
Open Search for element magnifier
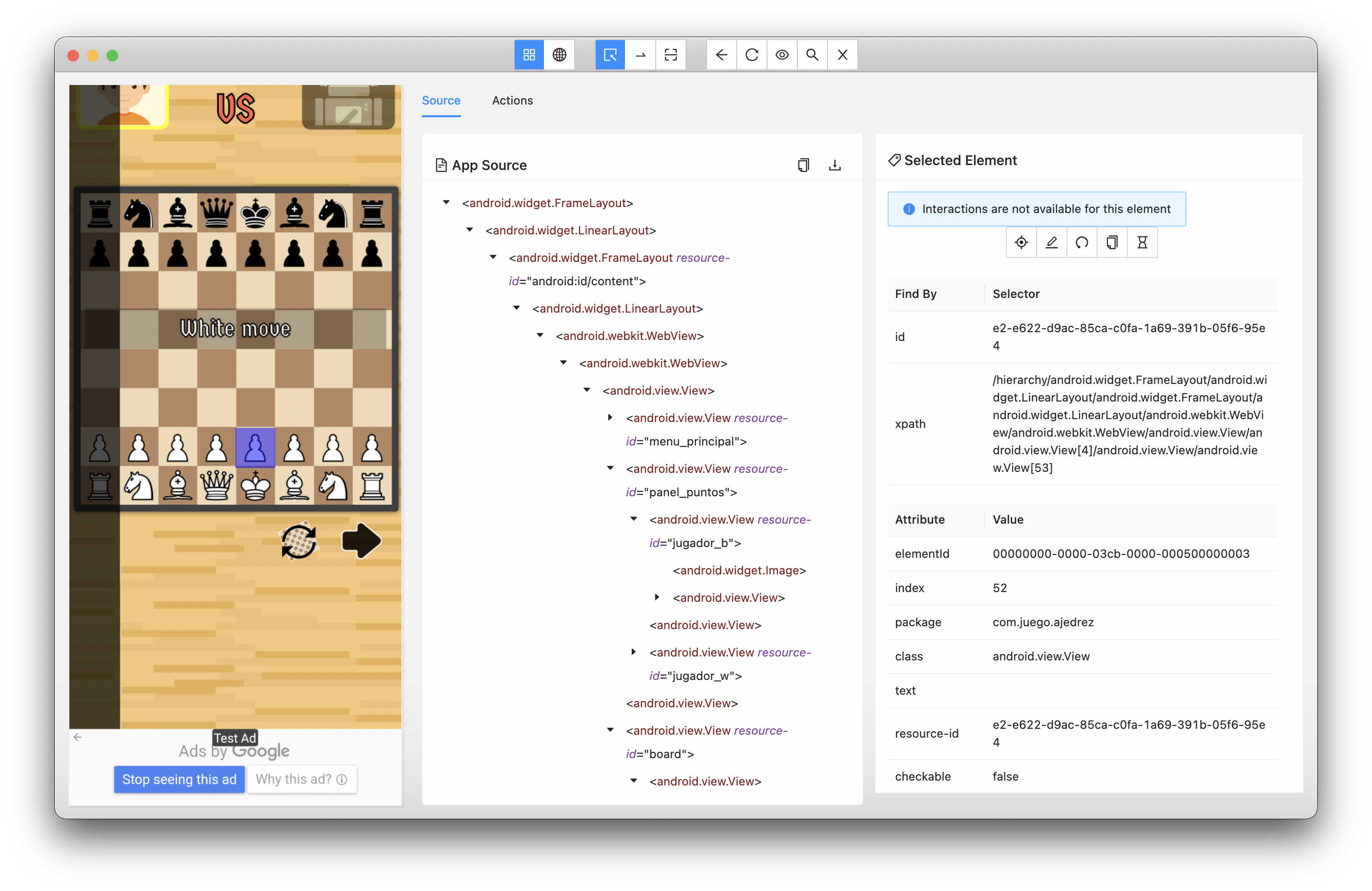pyautogui.click(x=812, y=55)
